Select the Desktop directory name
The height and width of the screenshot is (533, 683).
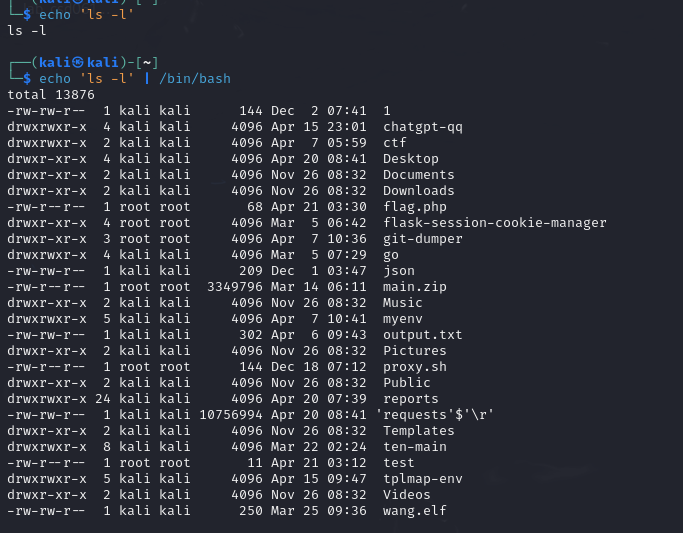click(x=410, y=159)
